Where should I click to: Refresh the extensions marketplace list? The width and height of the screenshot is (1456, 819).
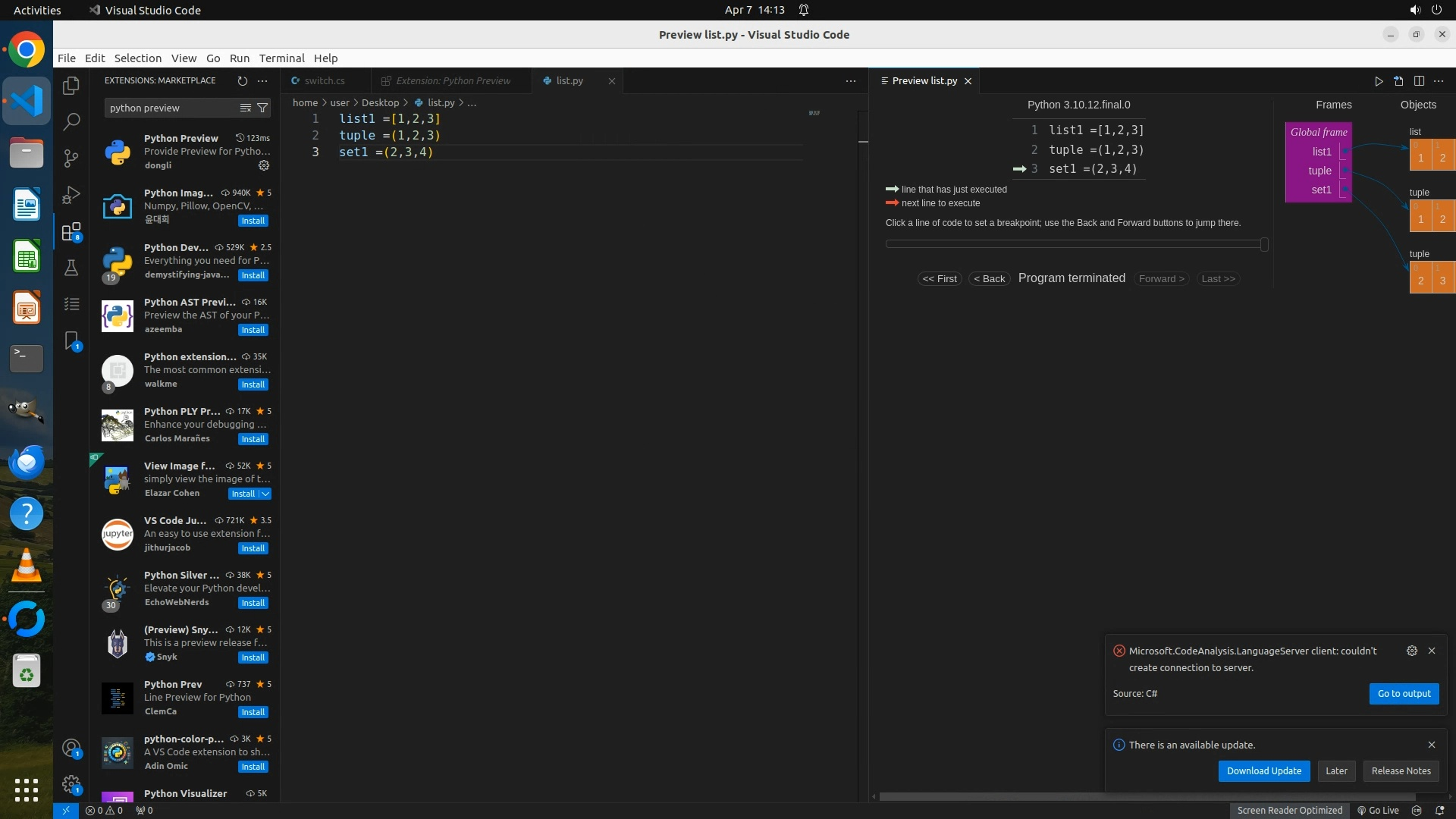[x=242, y=80]
